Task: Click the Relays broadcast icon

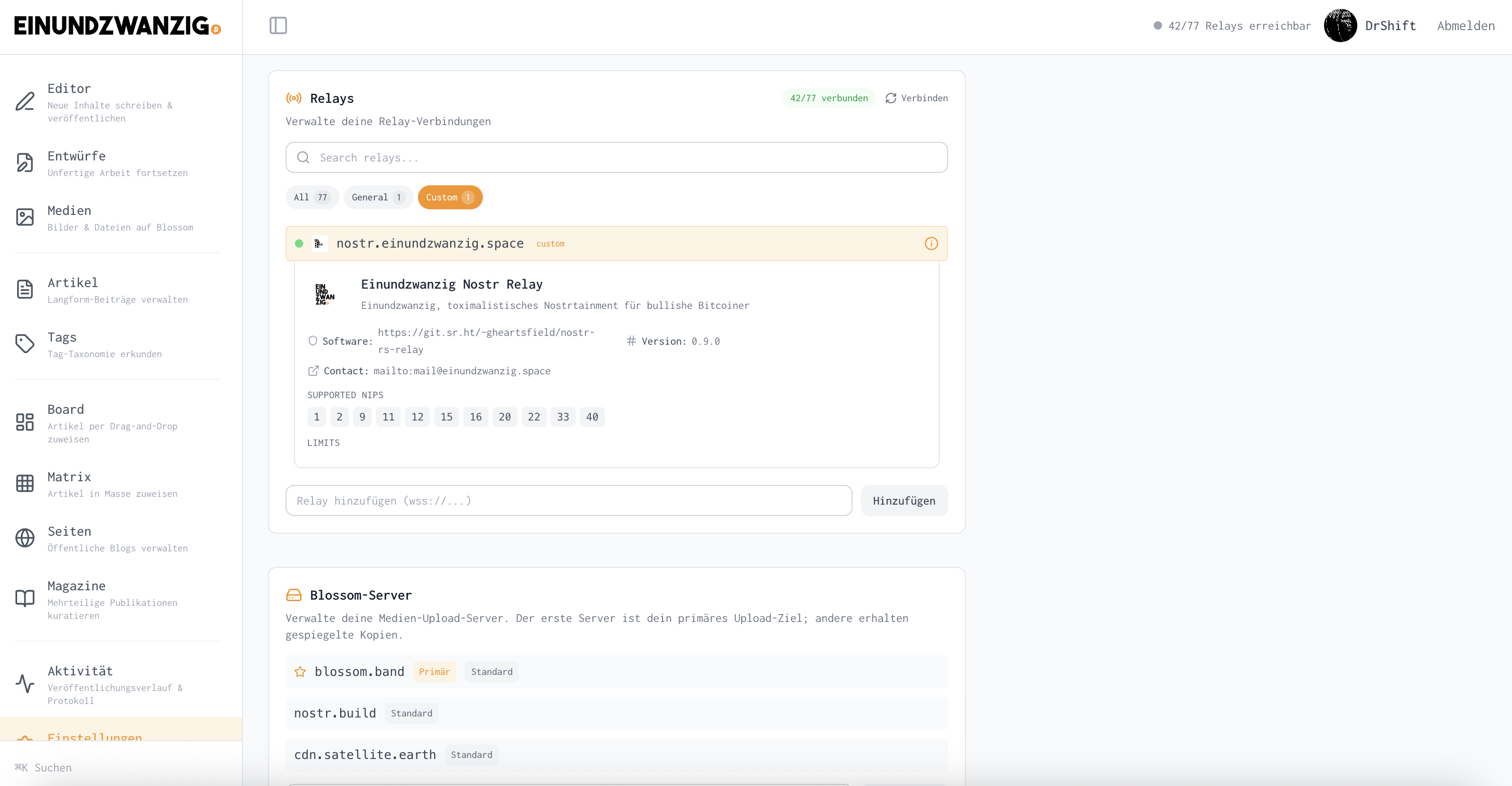Action: pyautogui.click(x=293, y=98)
